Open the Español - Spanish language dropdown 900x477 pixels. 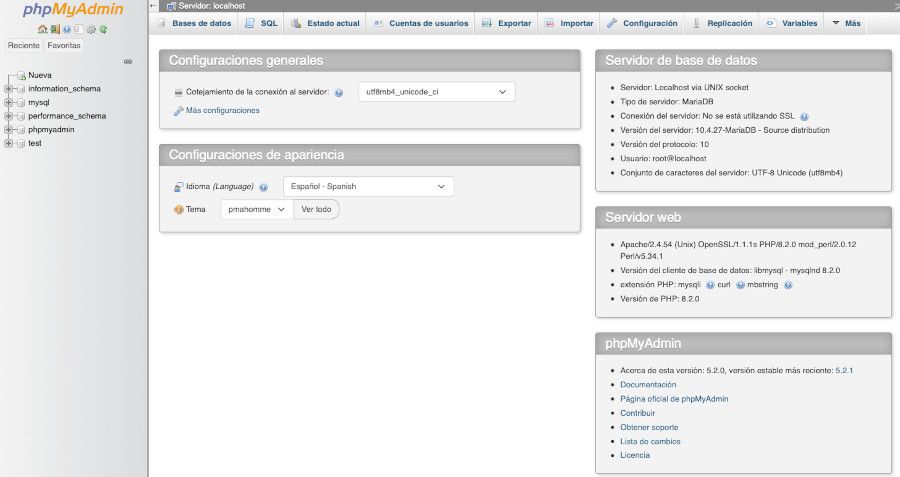click(x=368, y=187)
